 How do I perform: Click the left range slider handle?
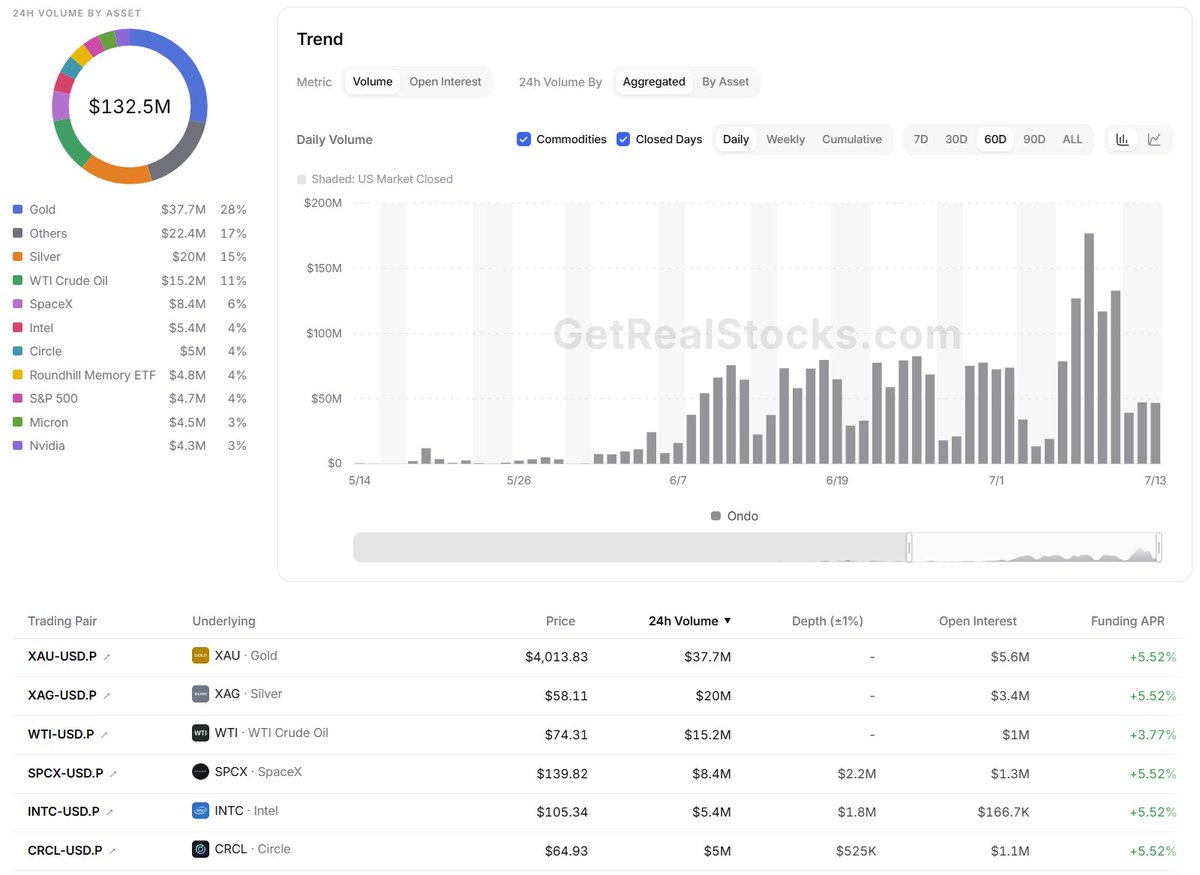(909, 547)
